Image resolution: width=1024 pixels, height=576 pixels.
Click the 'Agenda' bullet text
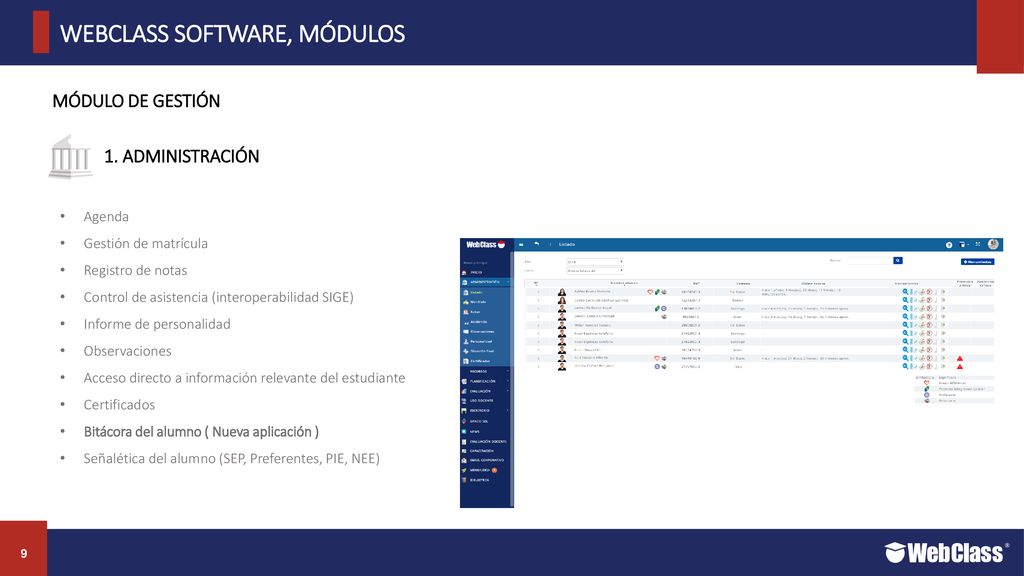click(106, 217)
